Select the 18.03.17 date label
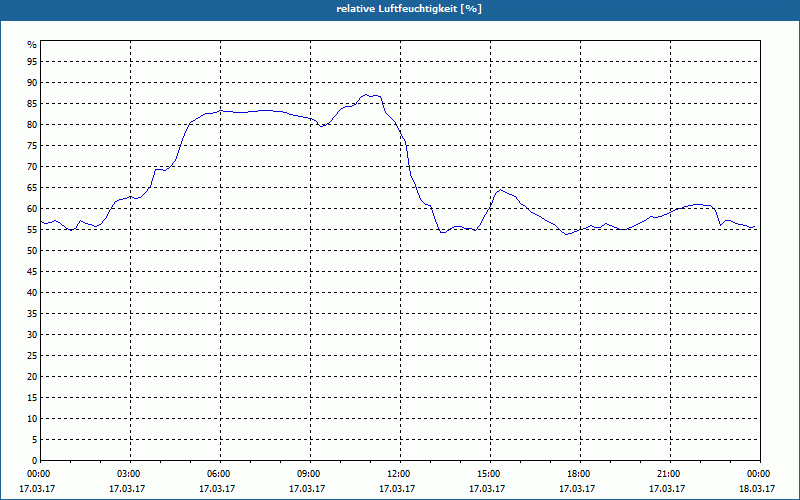 tap(757, 489)
